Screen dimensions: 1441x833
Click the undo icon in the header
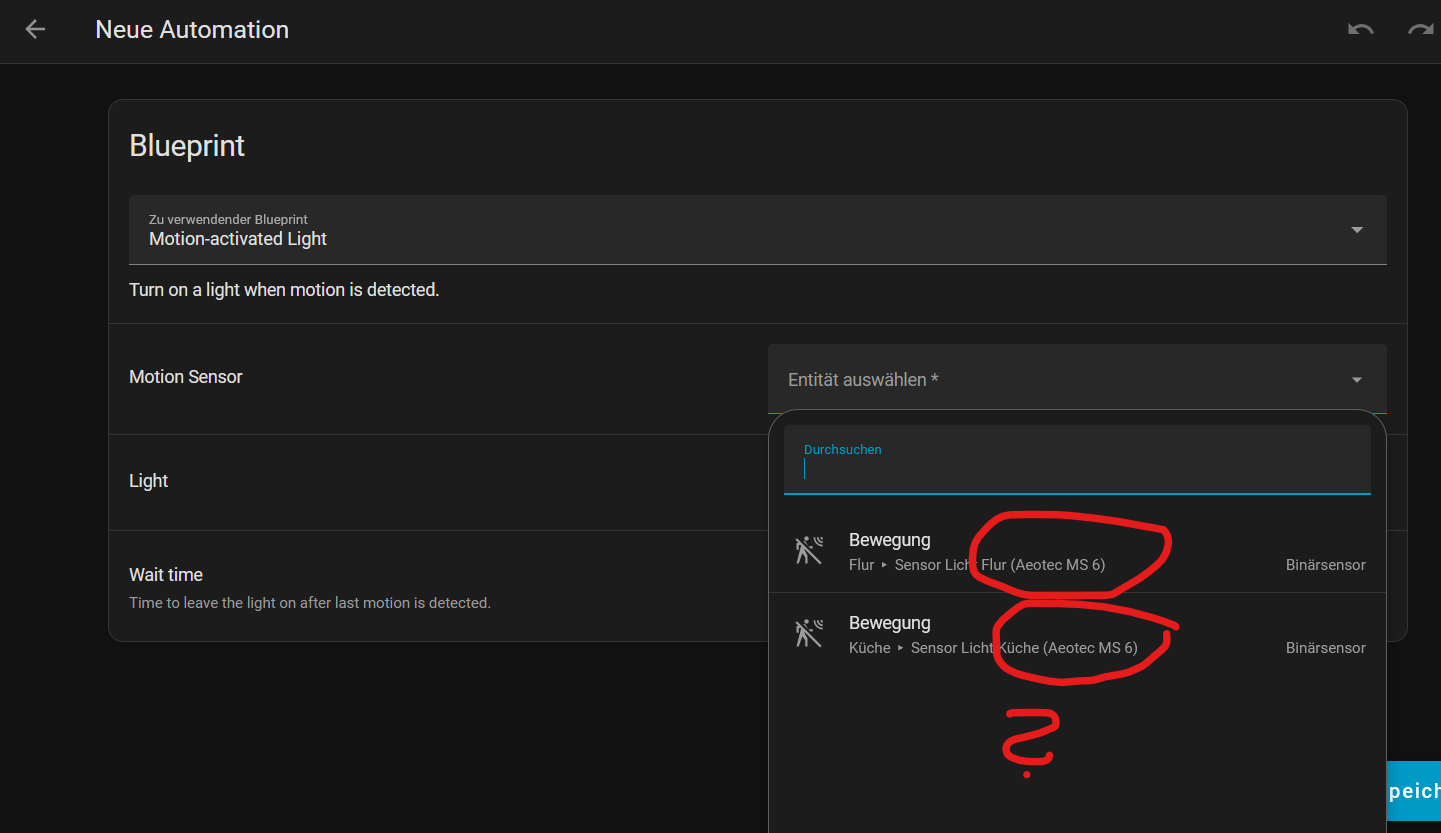[x=1360, y=30]
